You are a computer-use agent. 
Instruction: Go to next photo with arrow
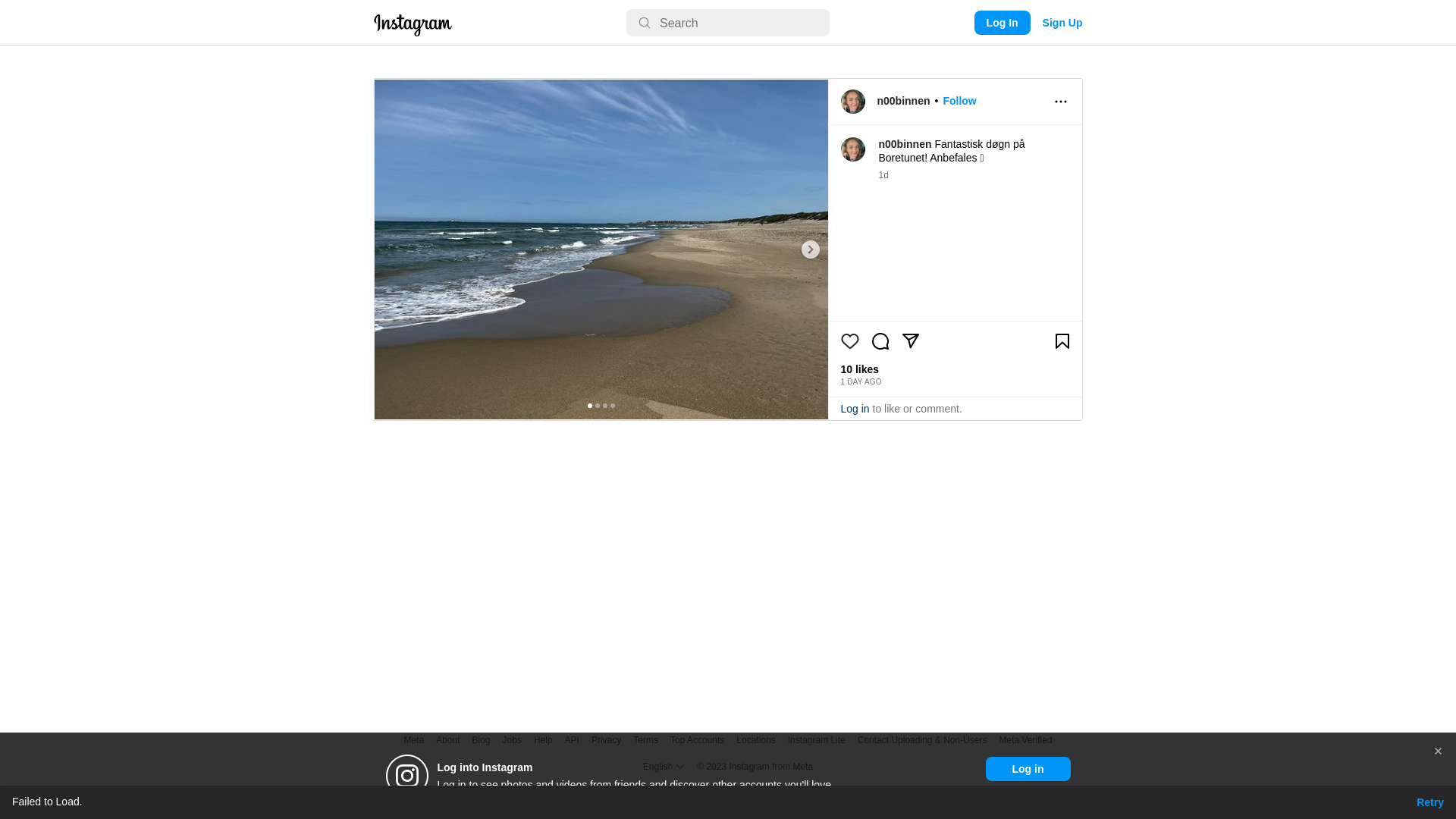pos(811,249)
